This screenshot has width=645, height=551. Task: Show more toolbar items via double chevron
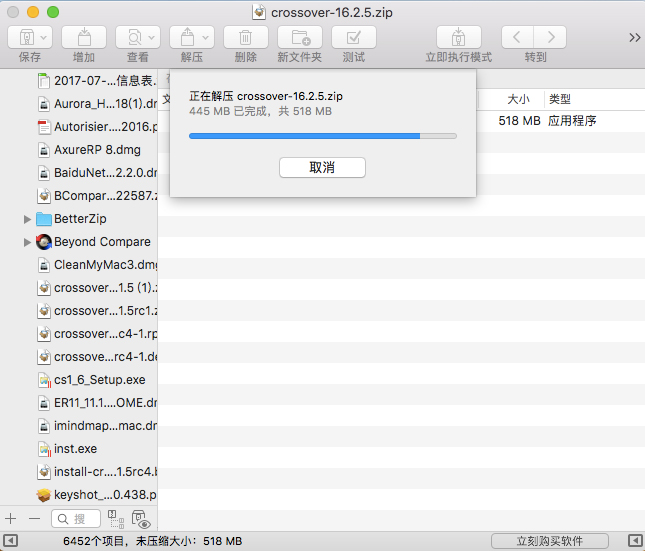[x=634, y=38]
